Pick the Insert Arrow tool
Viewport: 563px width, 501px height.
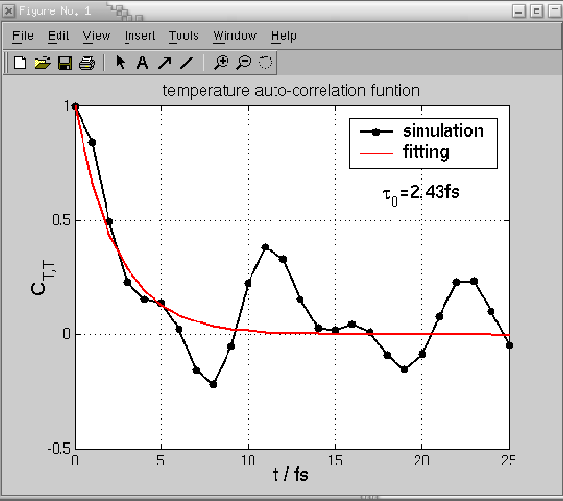click(165, 63)
